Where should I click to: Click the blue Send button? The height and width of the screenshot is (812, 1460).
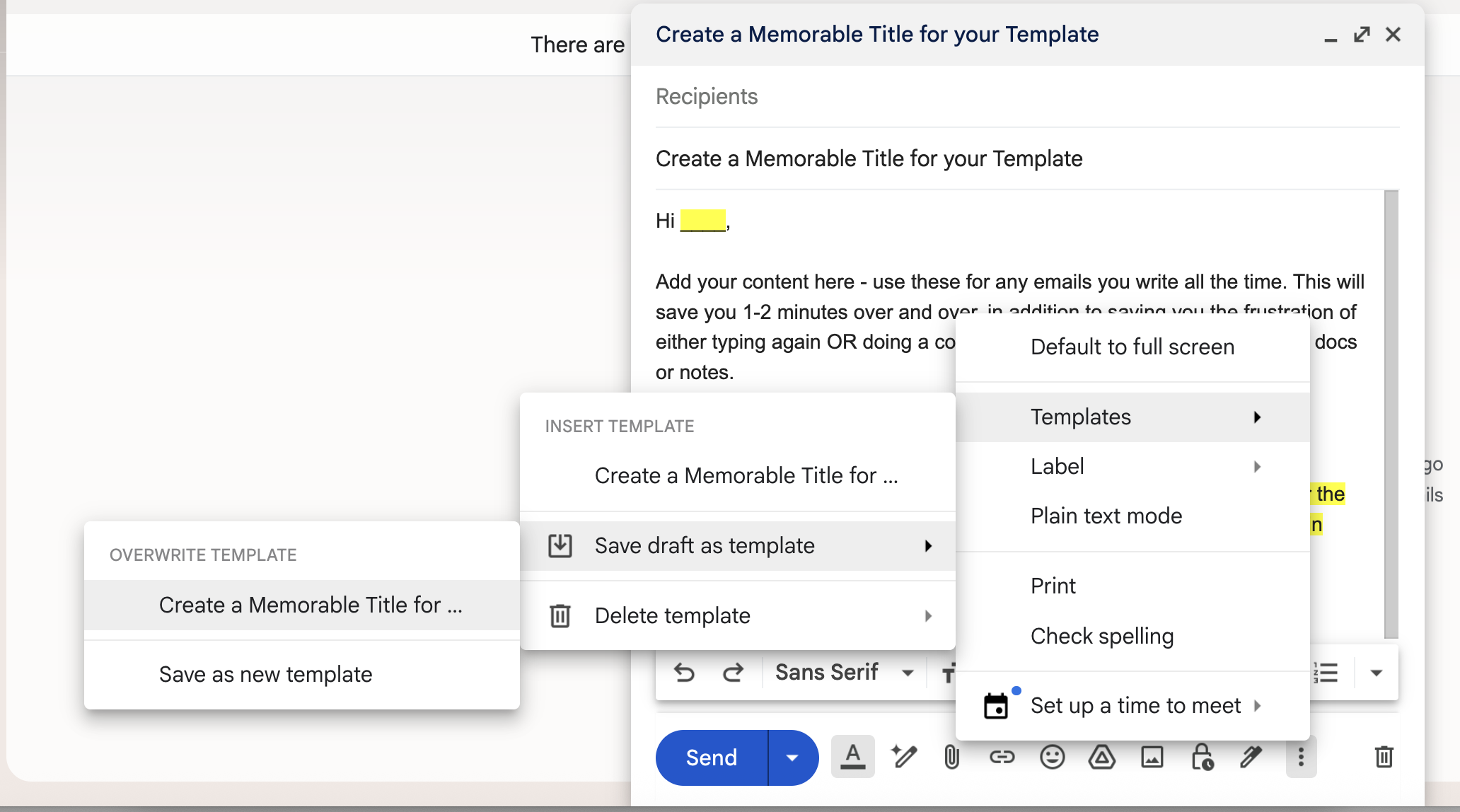[711, 758]
